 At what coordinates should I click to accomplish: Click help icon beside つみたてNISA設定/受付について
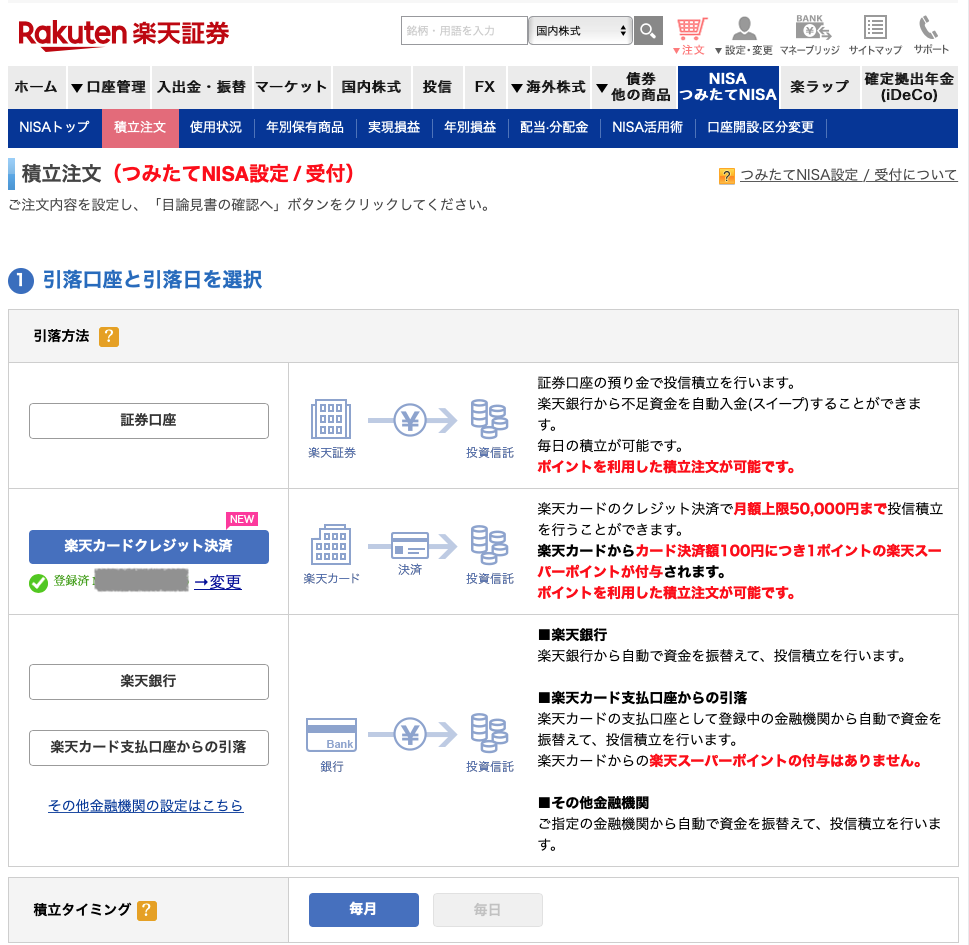pyautogui.click(x=726, y=176)
